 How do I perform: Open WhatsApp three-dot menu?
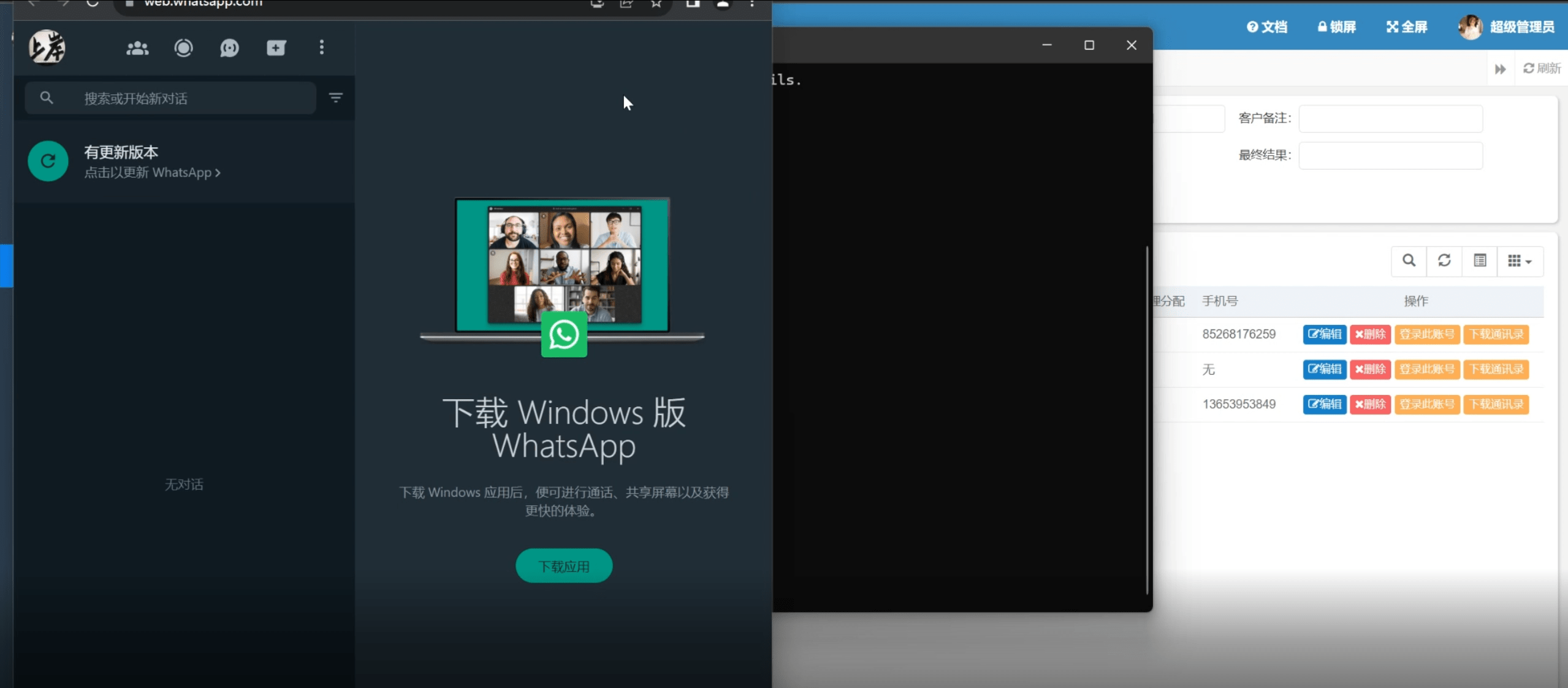[322, 48]
